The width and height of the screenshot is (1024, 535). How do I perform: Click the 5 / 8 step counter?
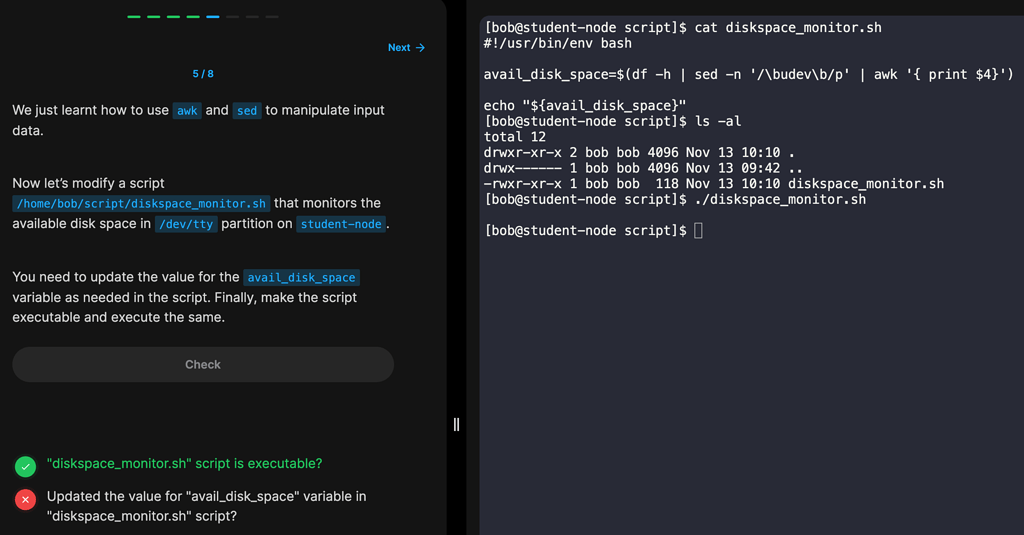(203, 74)
